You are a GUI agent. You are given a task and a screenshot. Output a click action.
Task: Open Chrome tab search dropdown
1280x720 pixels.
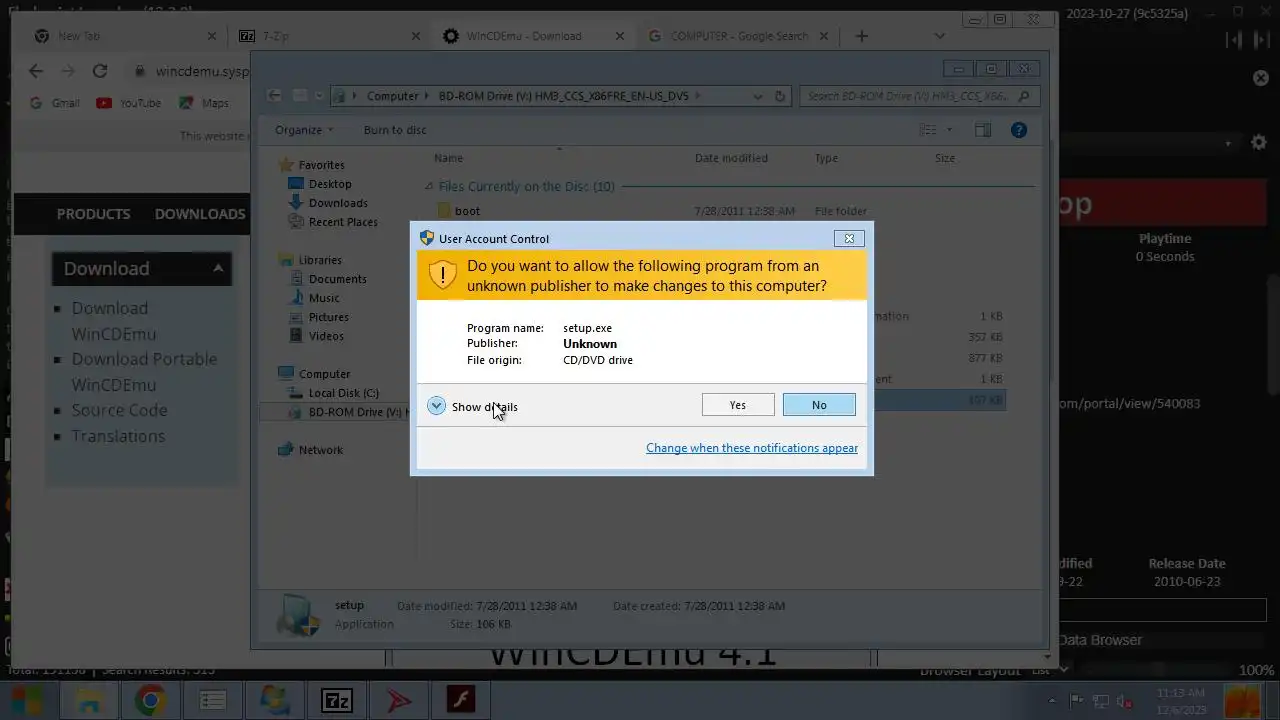coord(939,36)
